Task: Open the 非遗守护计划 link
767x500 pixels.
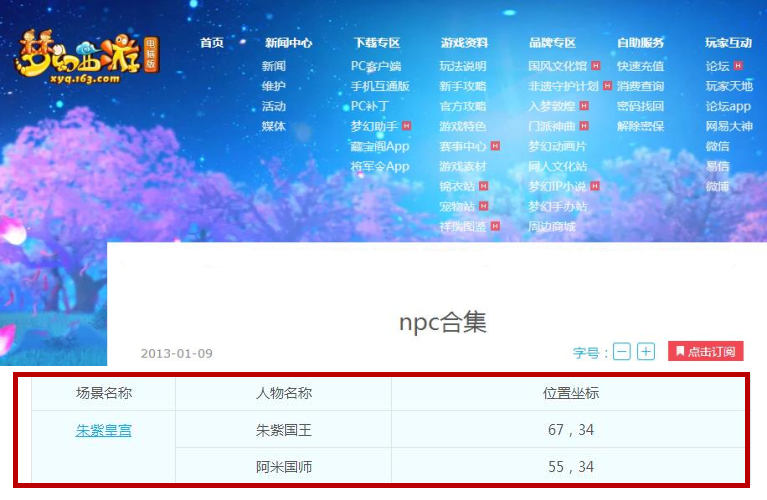Action: (564, 86)
